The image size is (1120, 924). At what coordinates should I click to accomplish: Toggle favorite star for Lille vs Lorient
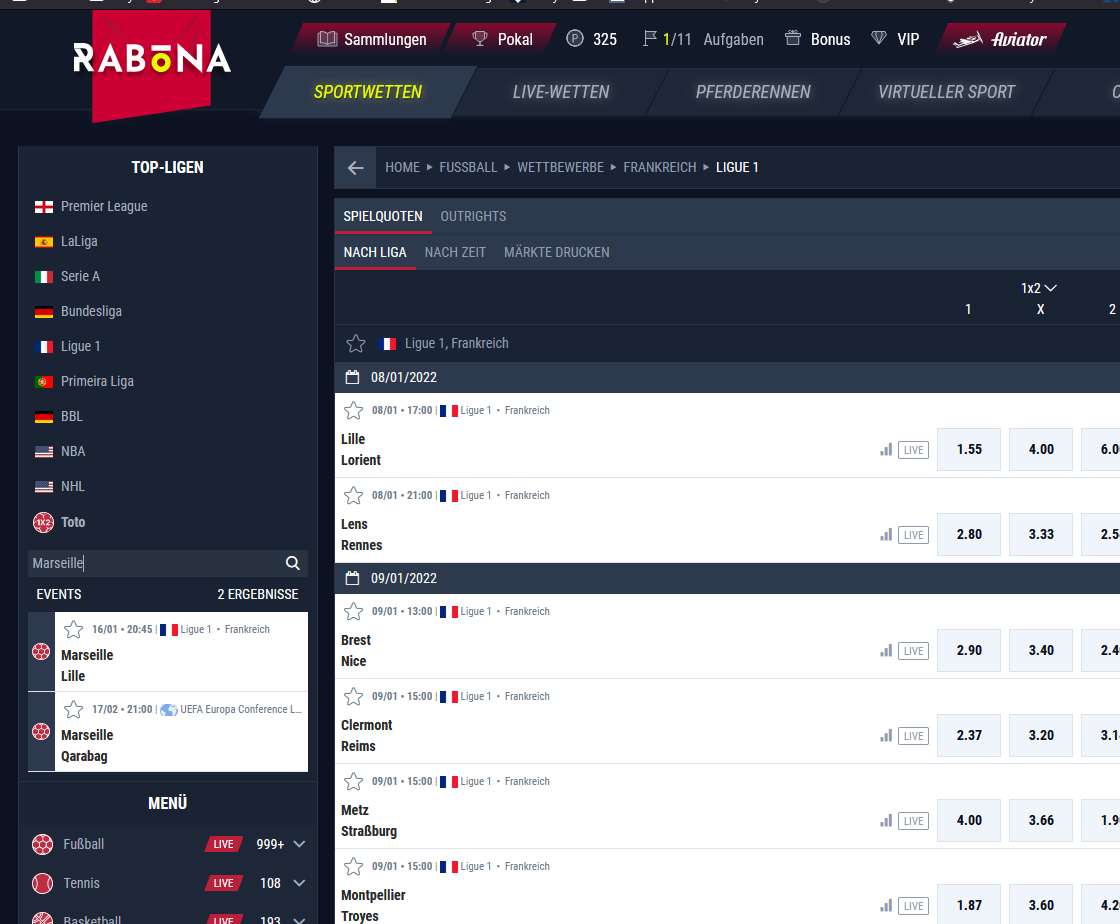[354, 411]
